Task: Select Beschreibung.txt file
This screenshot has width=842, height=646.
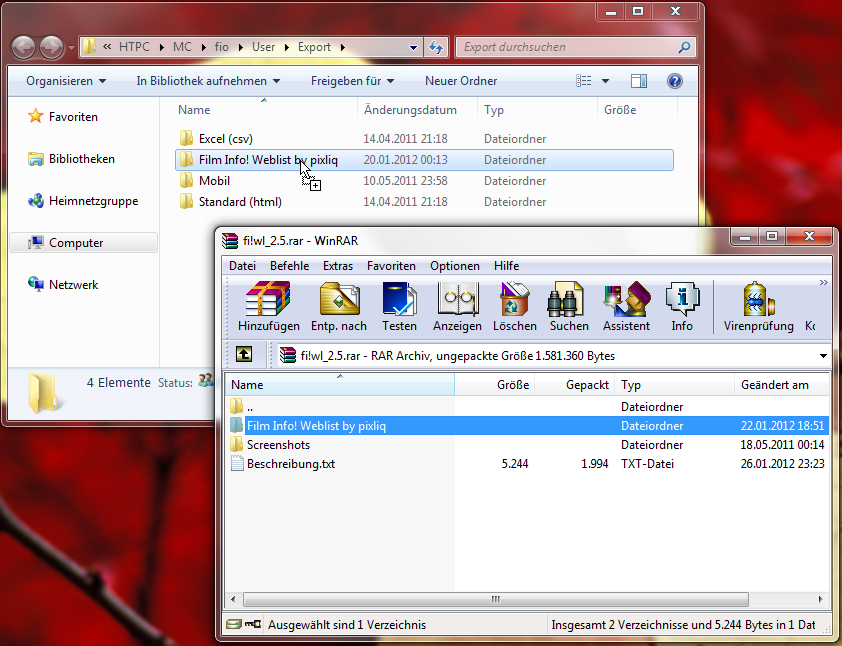Action: coord(527,463)
